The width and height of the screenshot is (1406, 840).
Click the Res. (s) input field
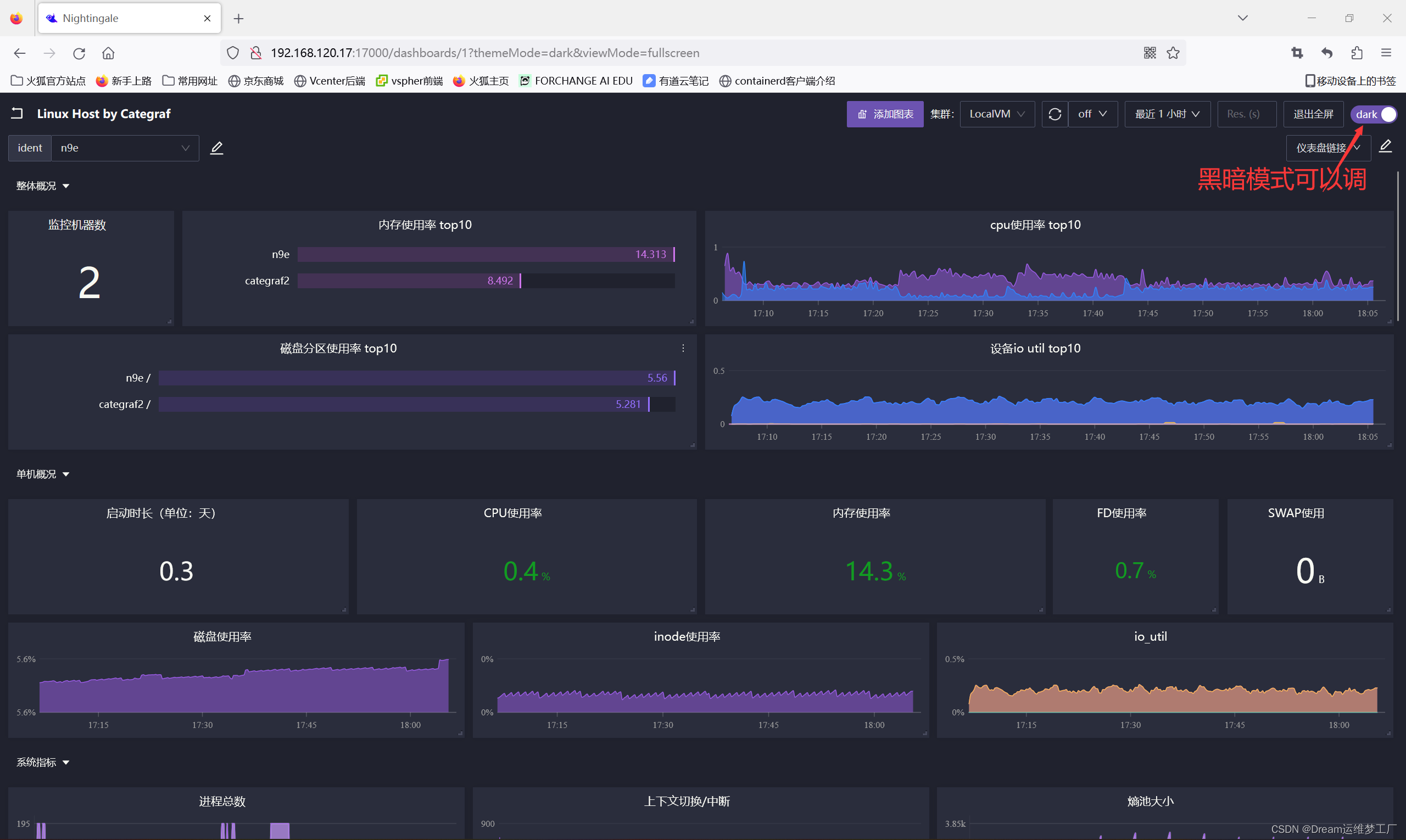coord(1246,114)
